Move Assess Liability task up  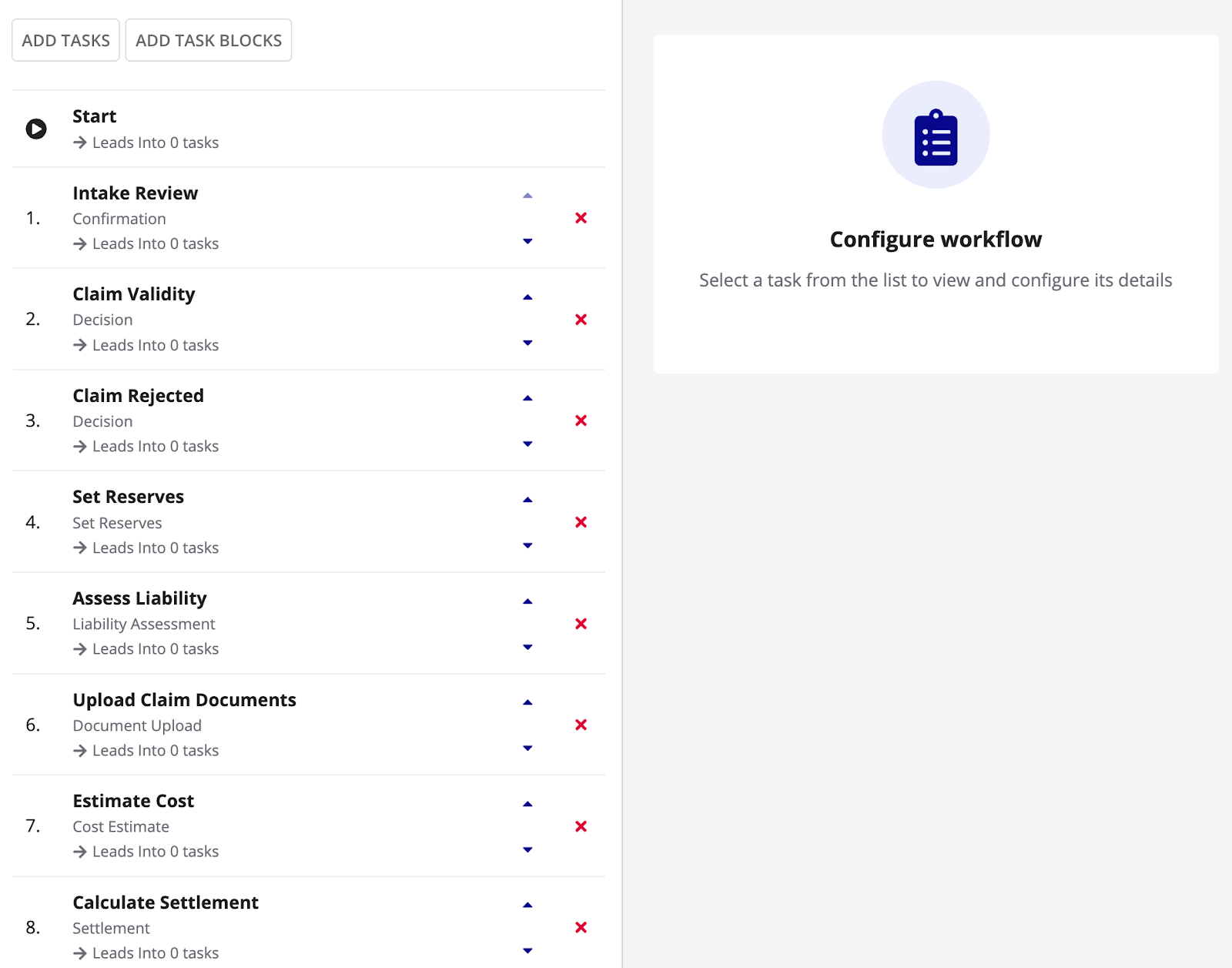527,601
